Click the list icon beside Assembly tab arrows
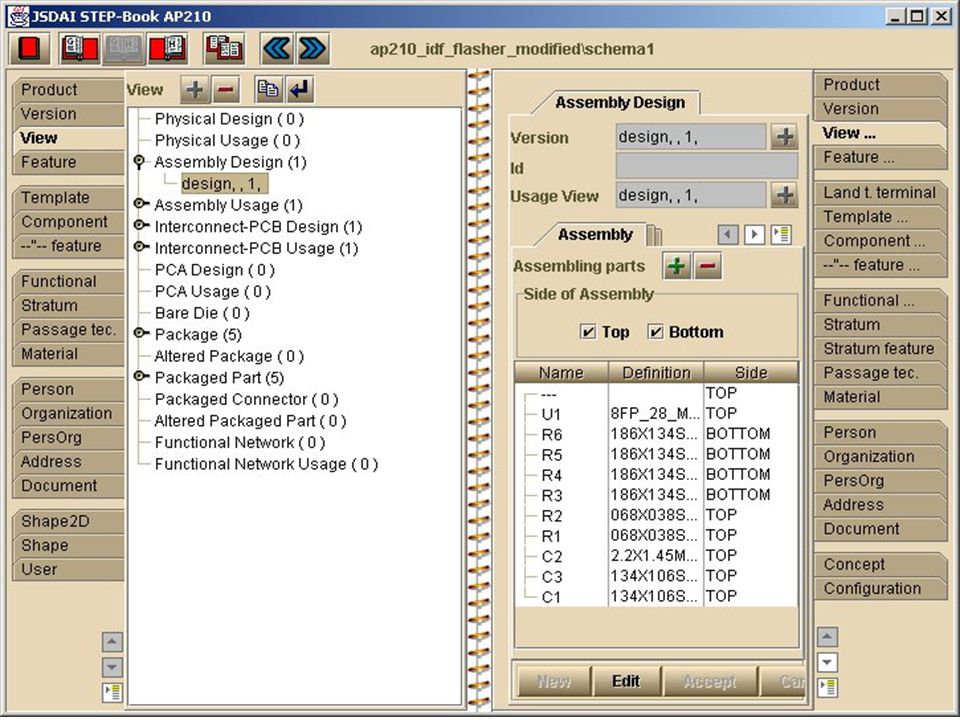The image size is (960, 720). pos(781,234)
